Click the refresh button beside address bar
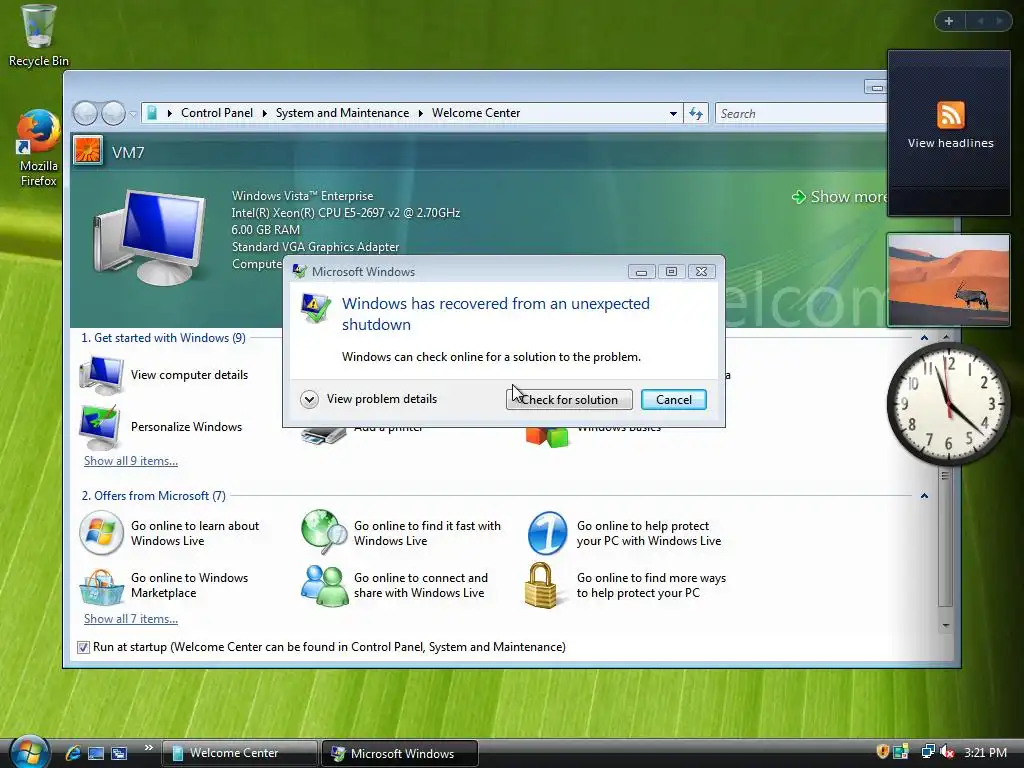The height and width of the screenshot is (768, 1024). pyautogui.click(x=696, y=114)
